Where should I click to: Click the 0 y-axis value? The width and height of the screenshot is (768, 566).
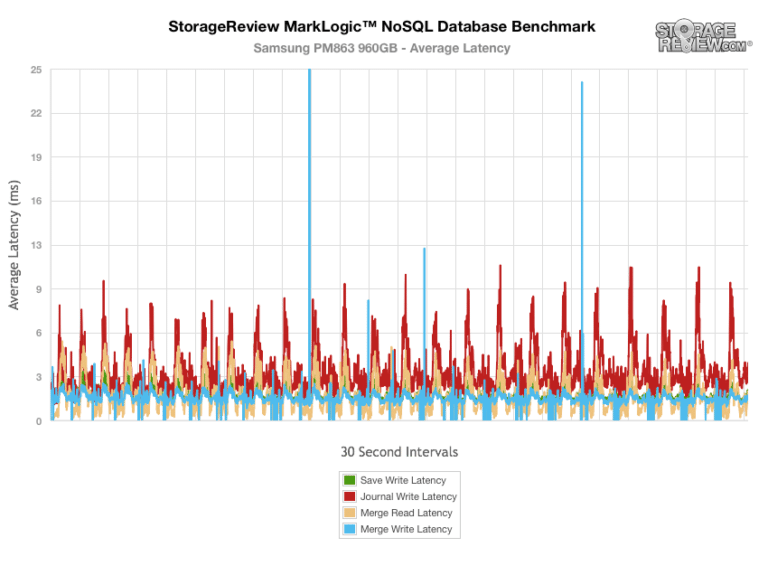tap(39, 421)
